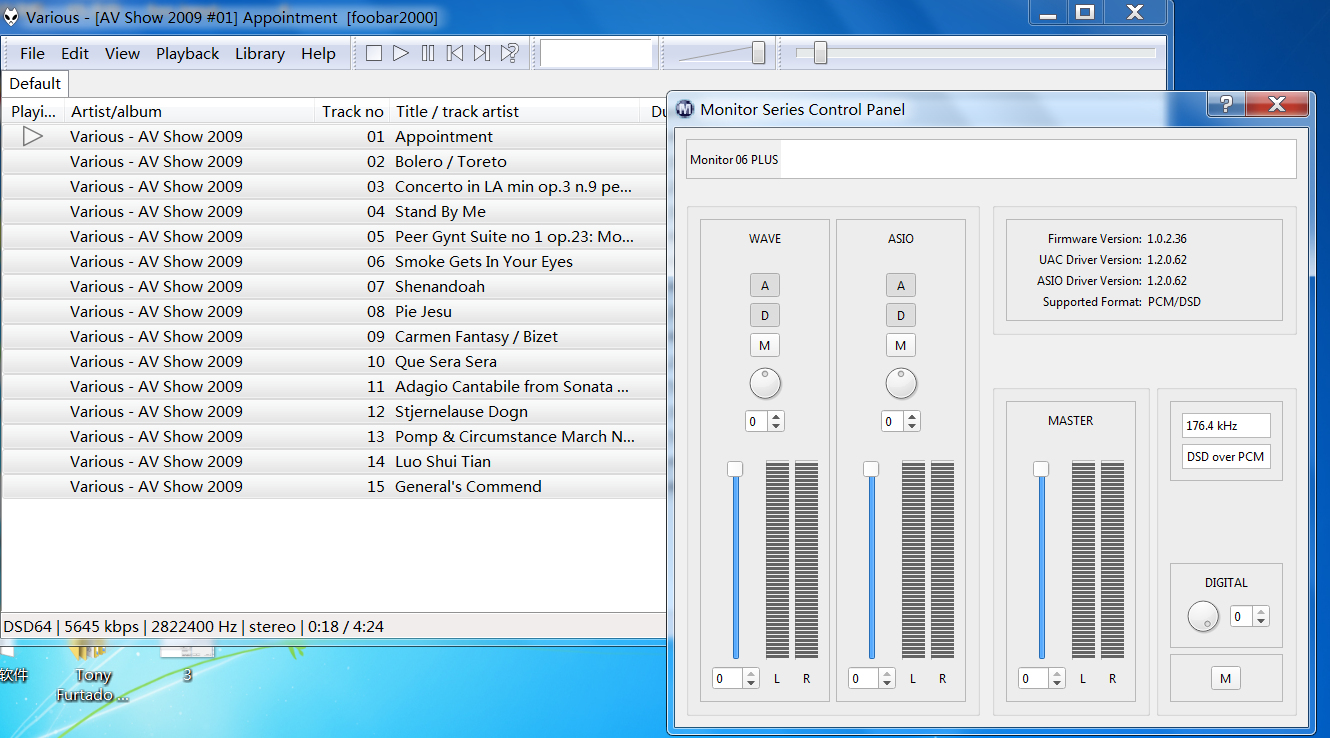The width and height of the screenshot is (1330, 738).
Task: Click the M button under DIGITAL
Action: coord(1225,678)
